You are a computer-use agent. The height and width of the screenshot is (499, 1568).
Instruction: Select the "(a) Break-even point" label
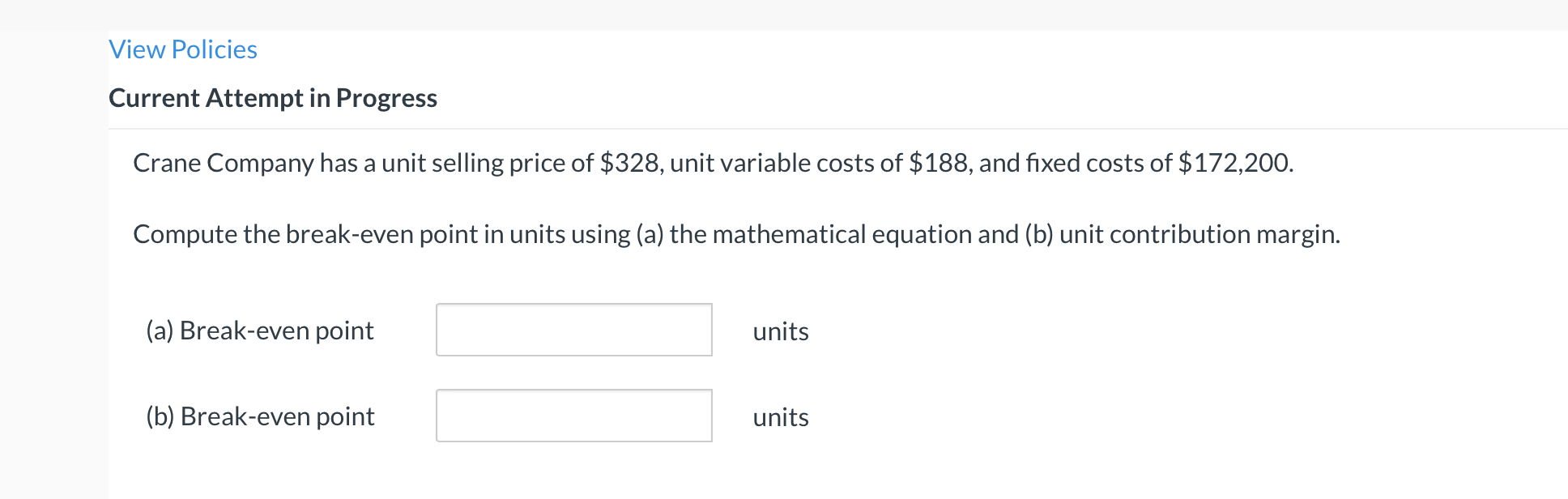click(x=260, y=330)
